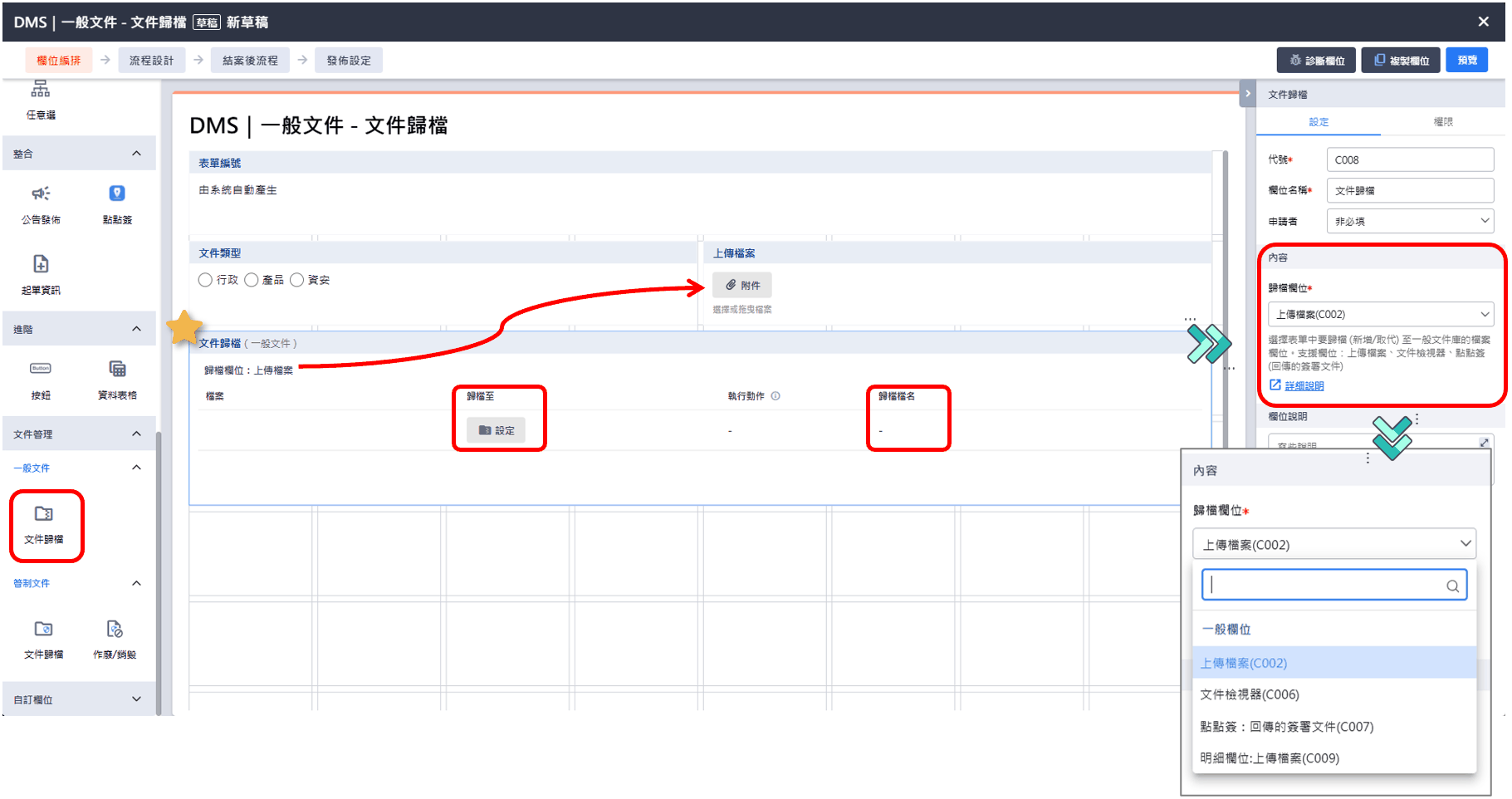
Task: Expand the 自訂欄位 section
Action: click(x=136, y=699)
